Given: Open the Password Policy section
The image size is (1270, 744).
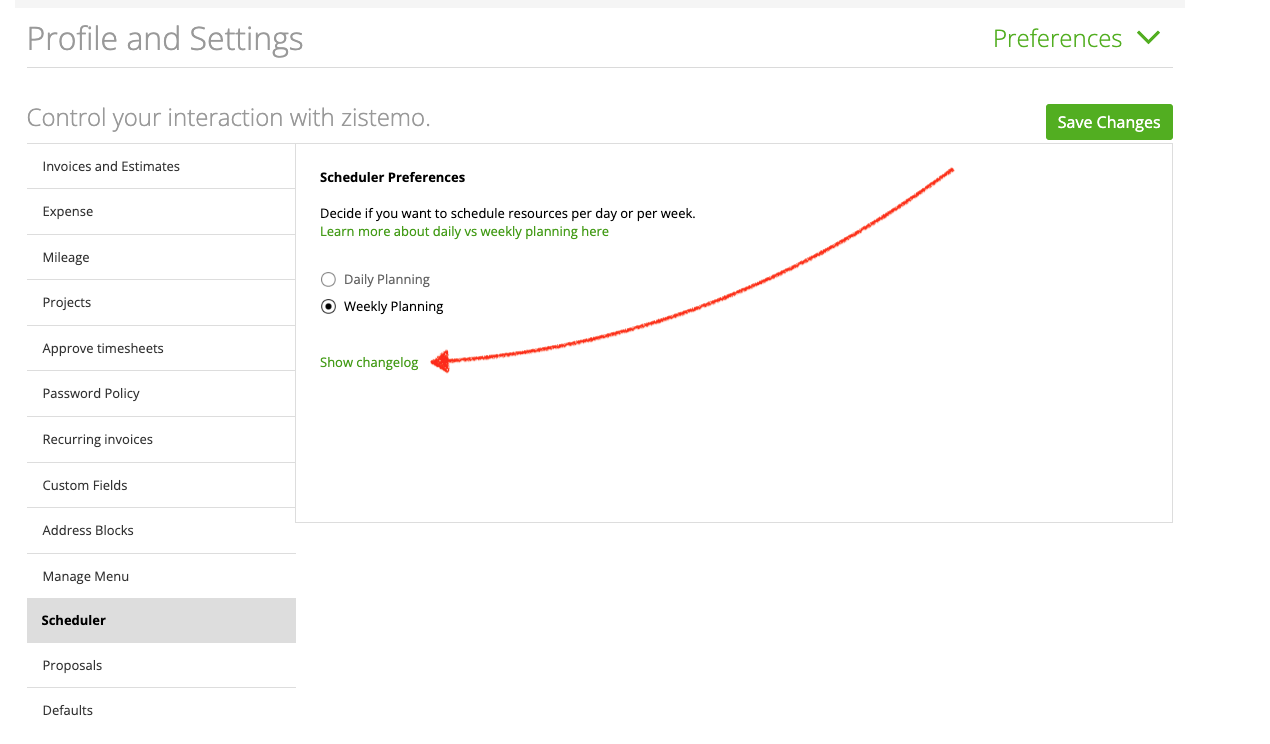Looking at the screenshot, I should [91, 393].
